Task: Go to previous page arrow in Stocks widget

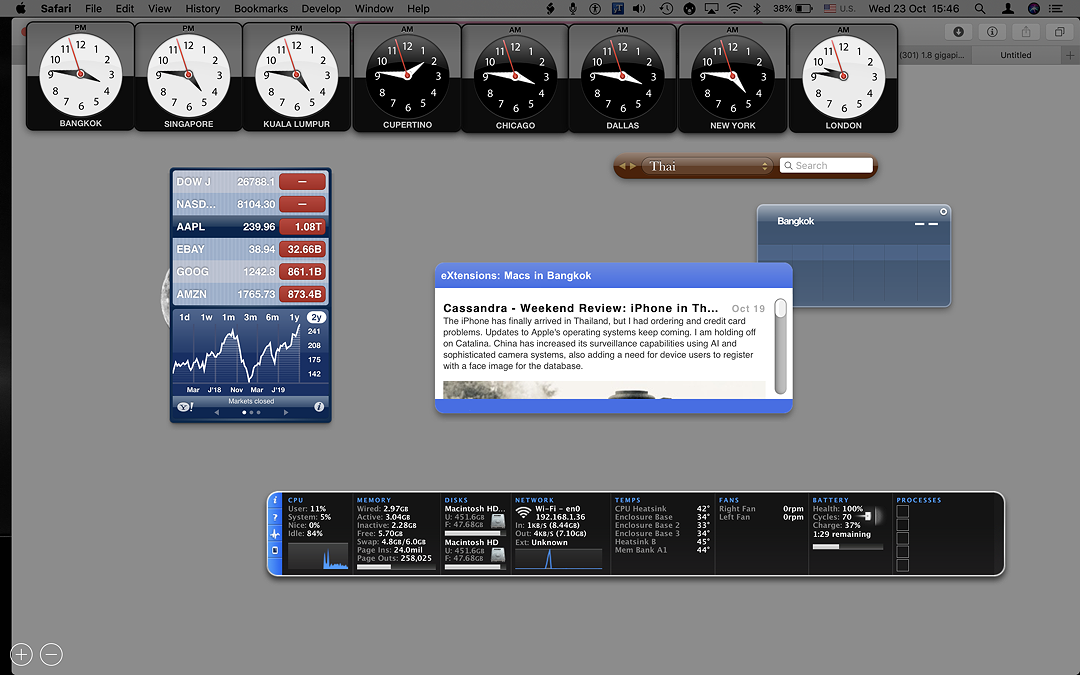Action: tap(217, 413)
